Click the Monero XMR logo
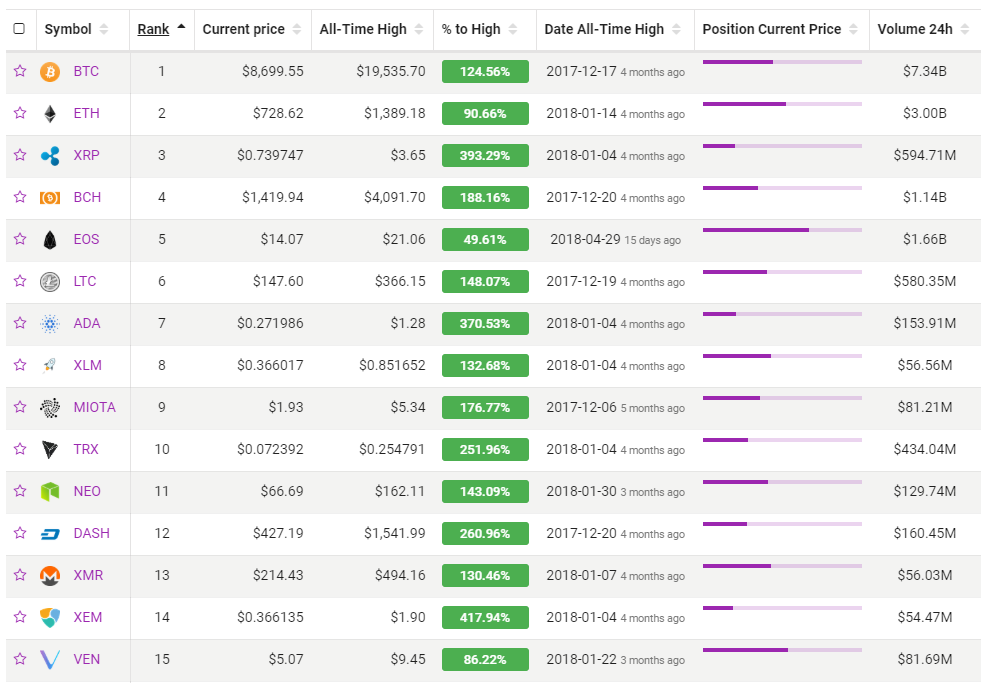Image resolution: width=986 pixels, height=683 pixels. pos(50,575)
